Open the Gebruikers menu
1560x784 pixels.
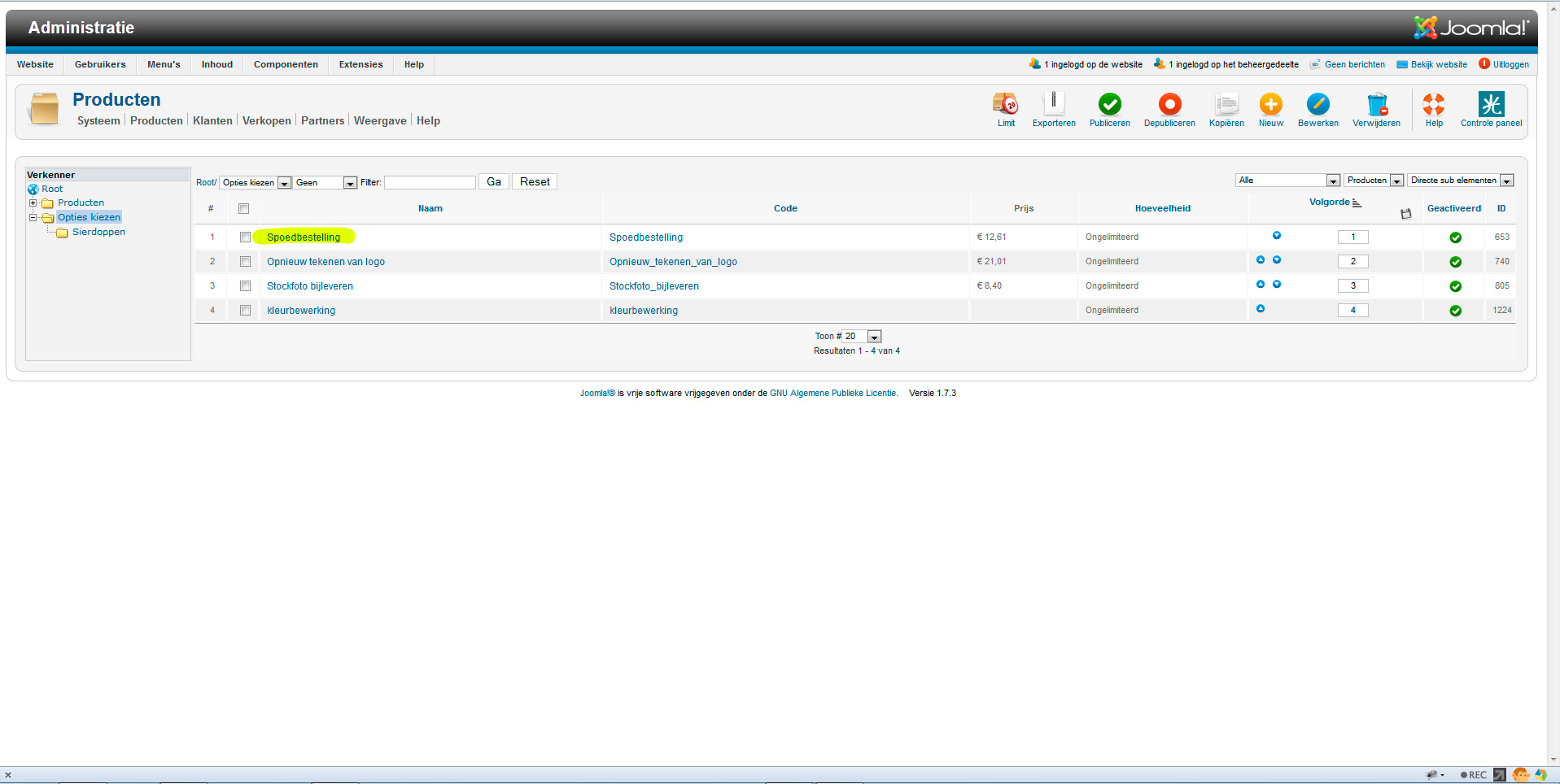[100, 65]
